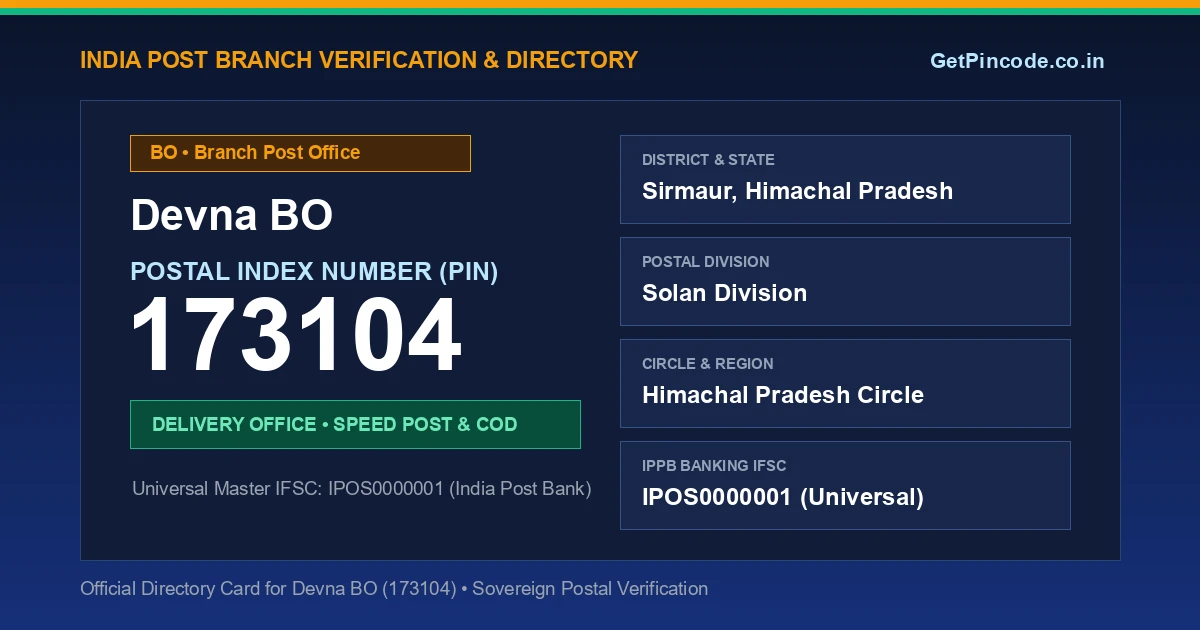
Task: Open the Postal Division info card
Action: pyautogui.click(x=845, y=281)
